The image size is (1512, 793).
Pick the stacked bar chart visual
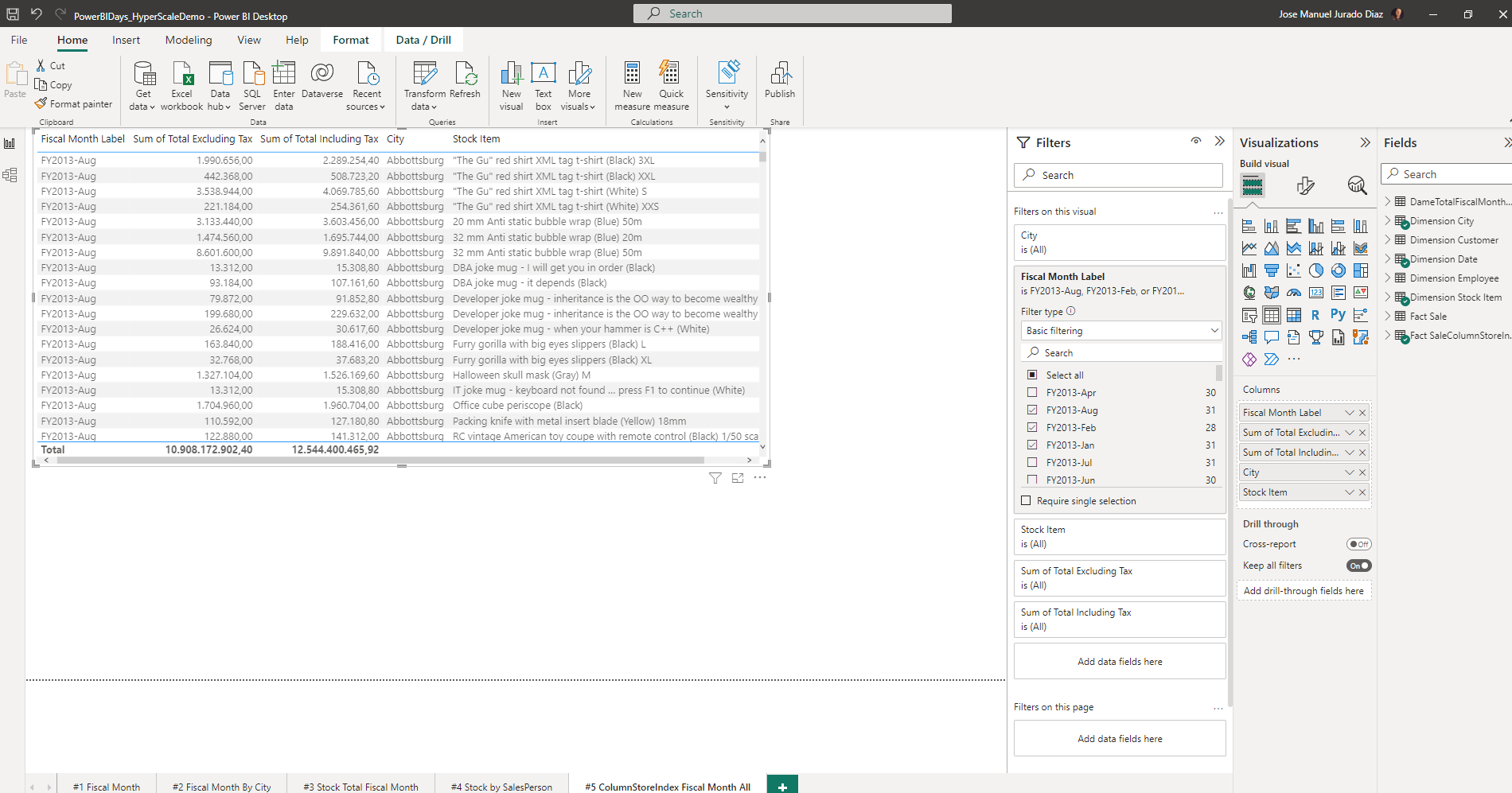click(x=1249, y=226)
